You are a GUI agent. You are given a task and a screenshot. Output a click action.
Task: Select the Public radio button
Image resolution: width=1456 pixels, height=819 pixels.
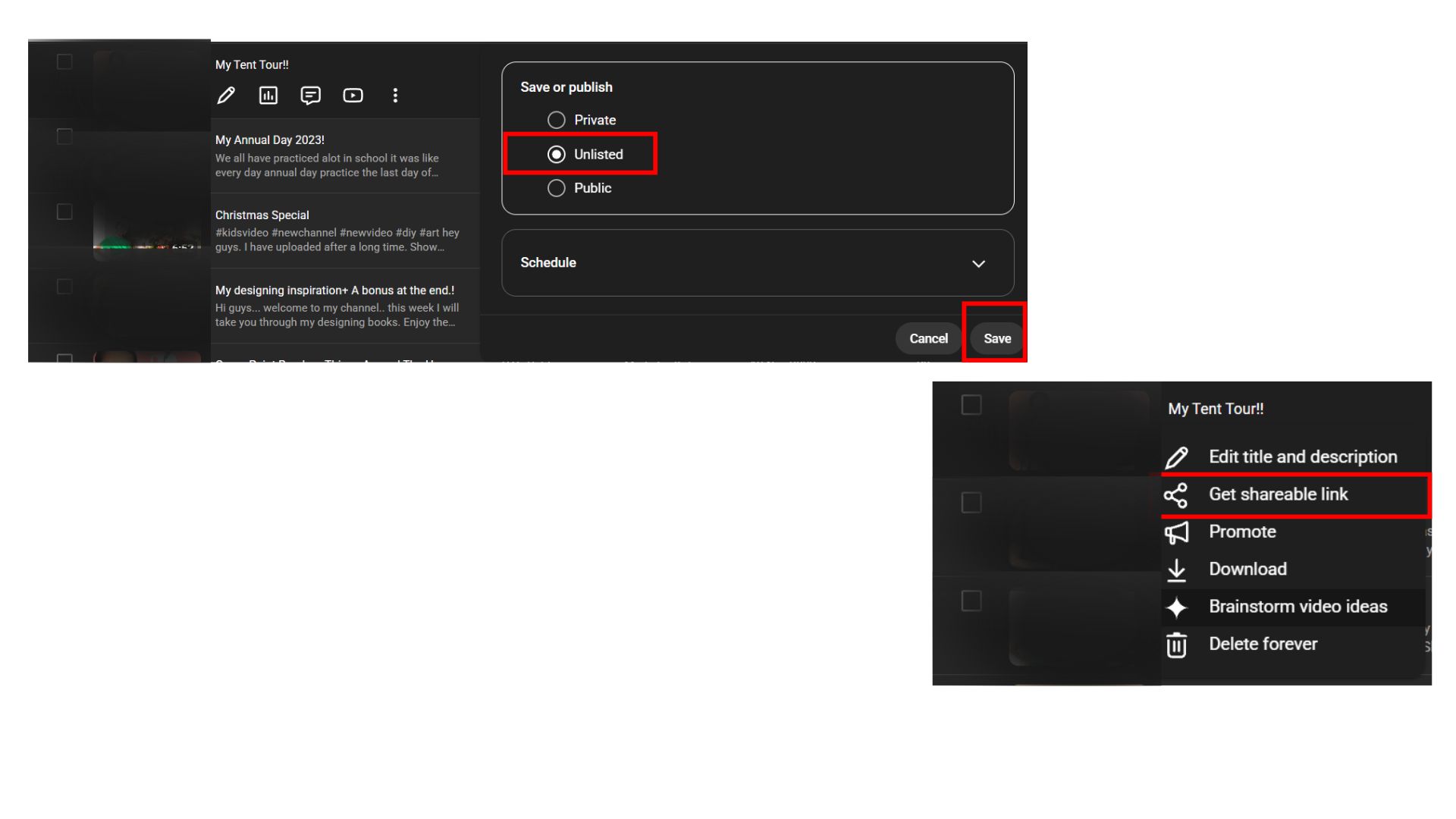click(x=556, y=187)
